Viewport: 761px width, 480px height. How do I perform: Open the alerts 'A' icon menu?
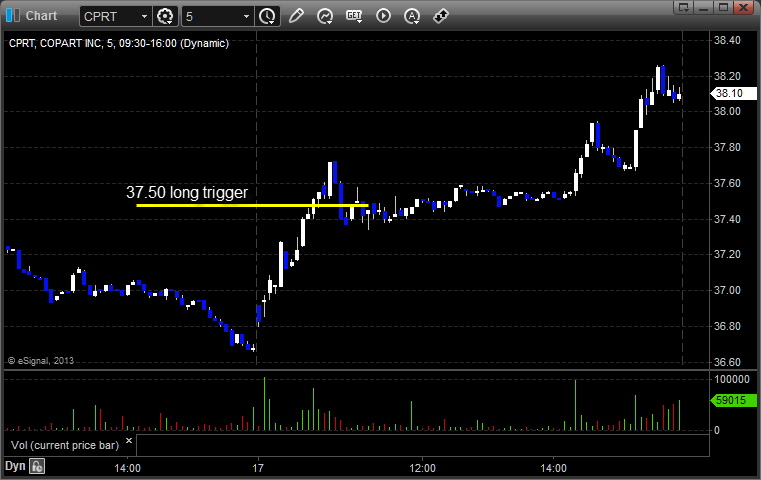tap(412, 16)
